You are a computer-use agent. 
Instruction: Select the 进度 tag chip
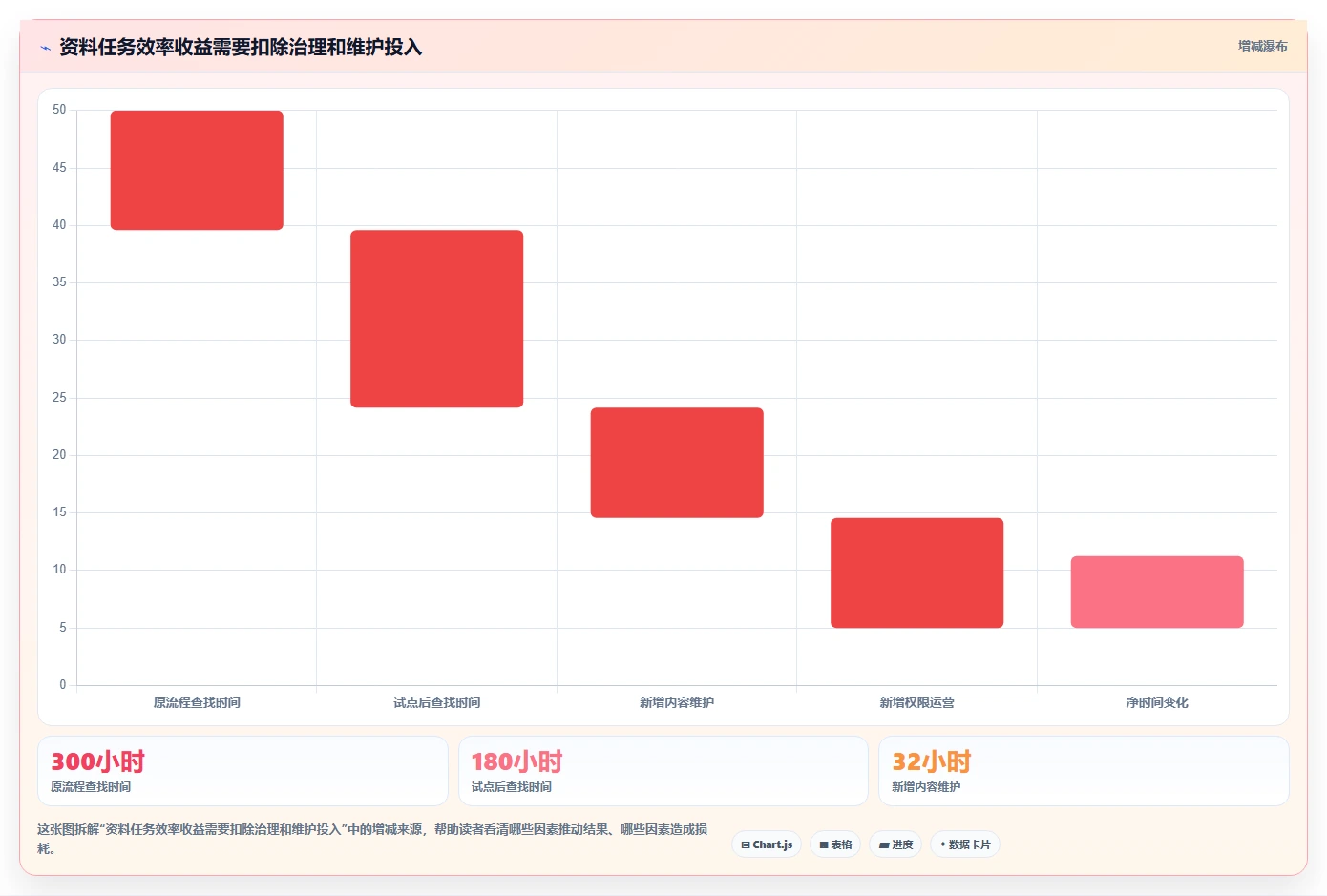895,844
